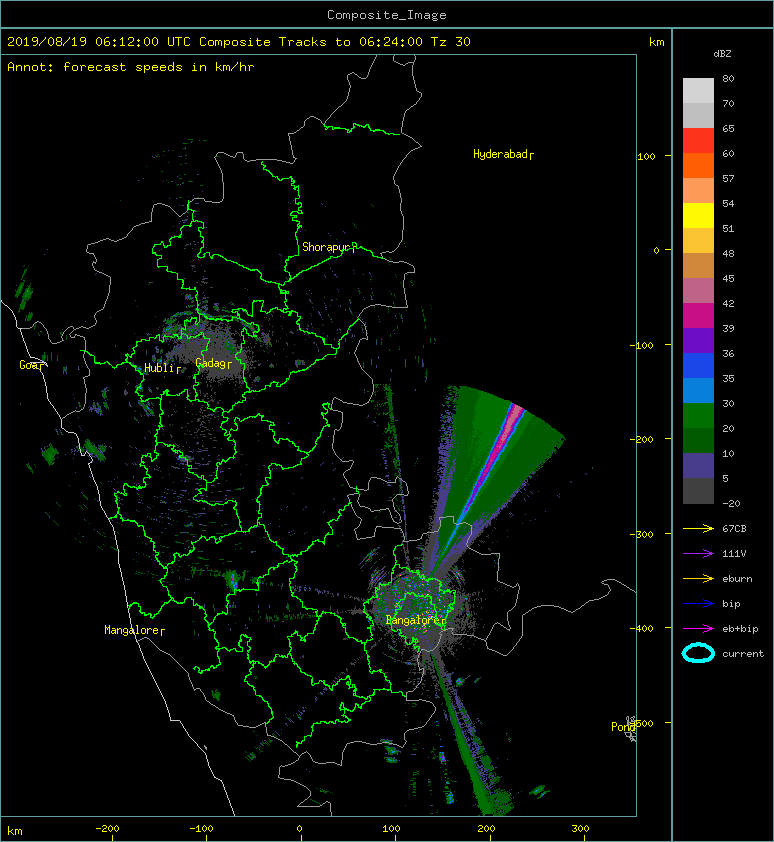Click the 111V purple arrow legend icon

pyautogui.click(x=698, y=554)
